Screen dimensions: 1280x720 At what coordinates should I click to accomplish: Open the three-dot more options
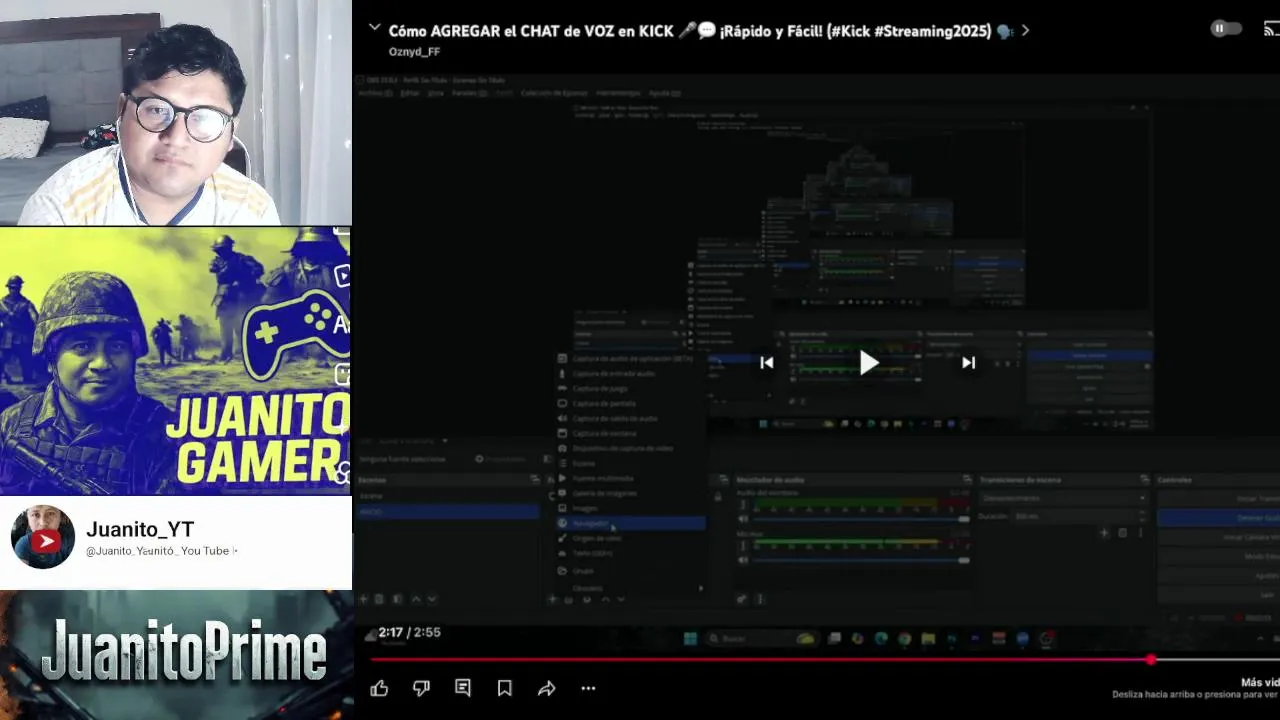click(x=588, y=688)
